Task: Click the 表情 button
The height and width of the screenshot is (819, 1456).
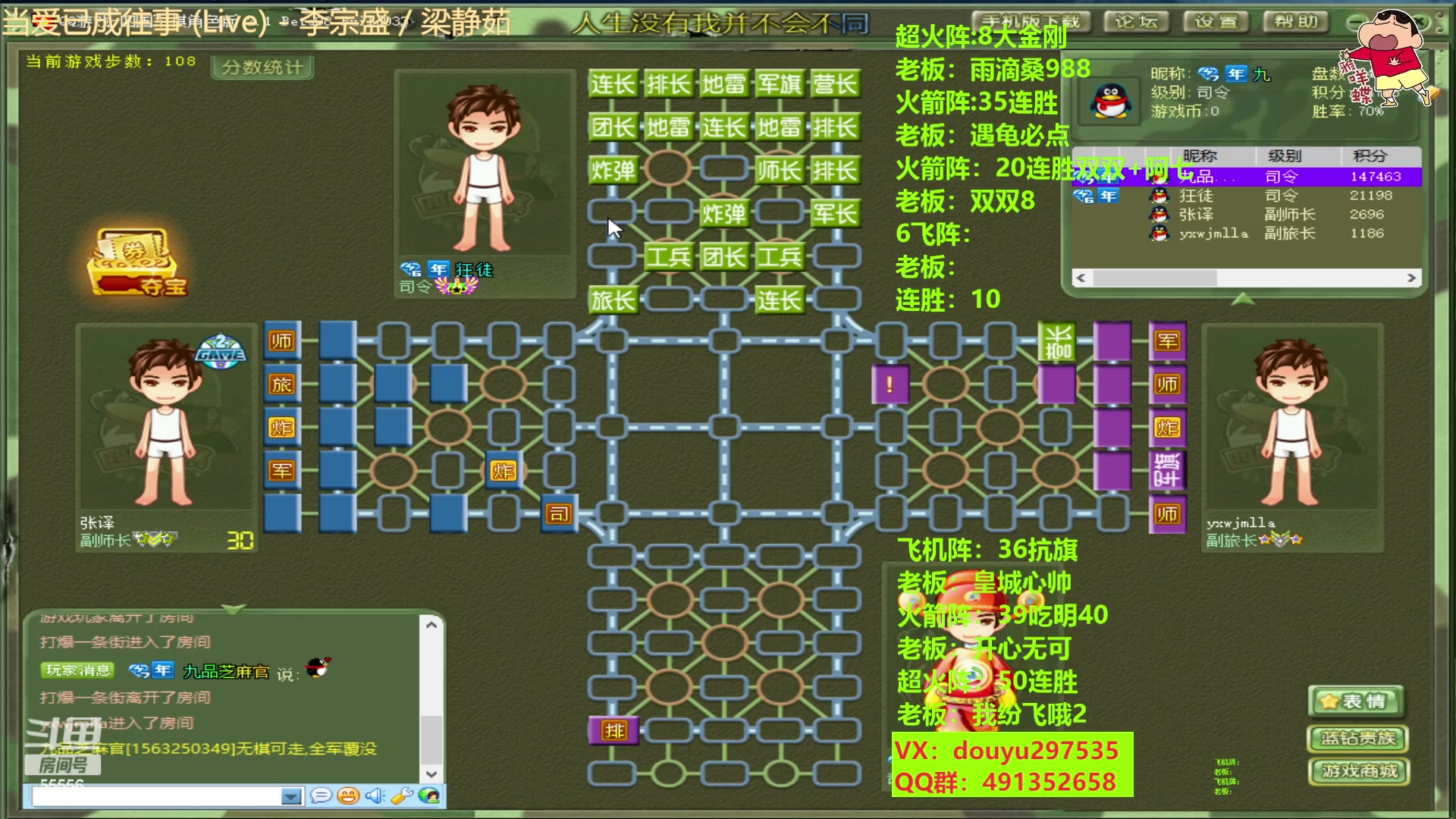Action: click(x=1356, y=701)
